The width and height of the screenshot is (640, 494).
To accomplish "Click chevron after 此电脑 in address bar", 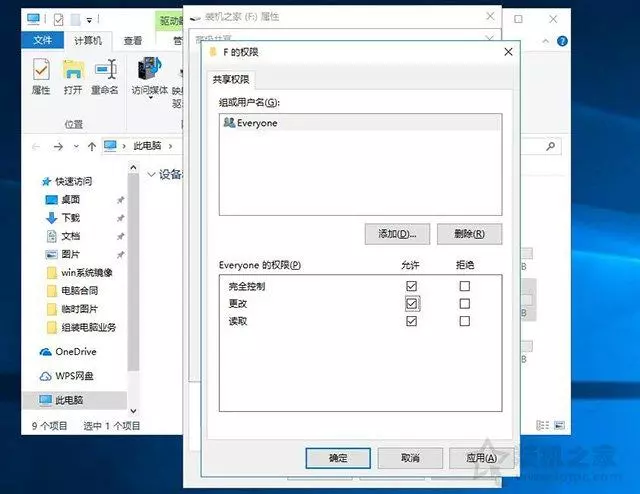I will pos(170,146).
